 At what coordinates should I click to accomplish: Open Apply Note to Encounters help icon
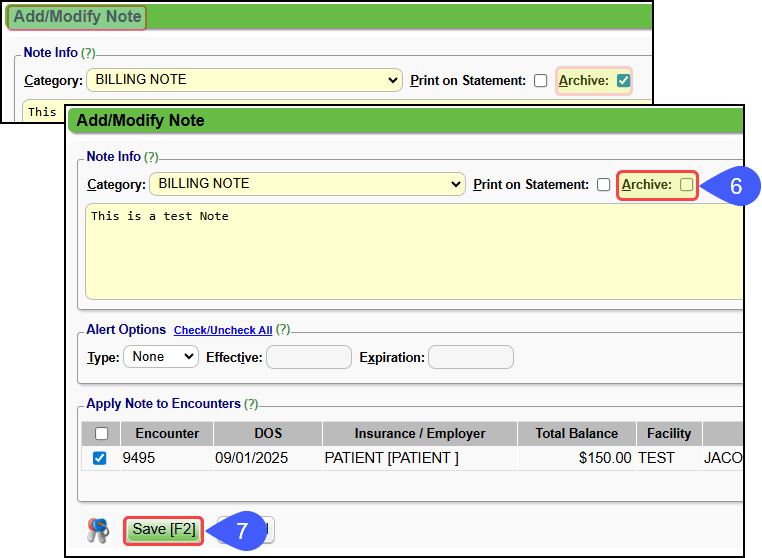251,404
